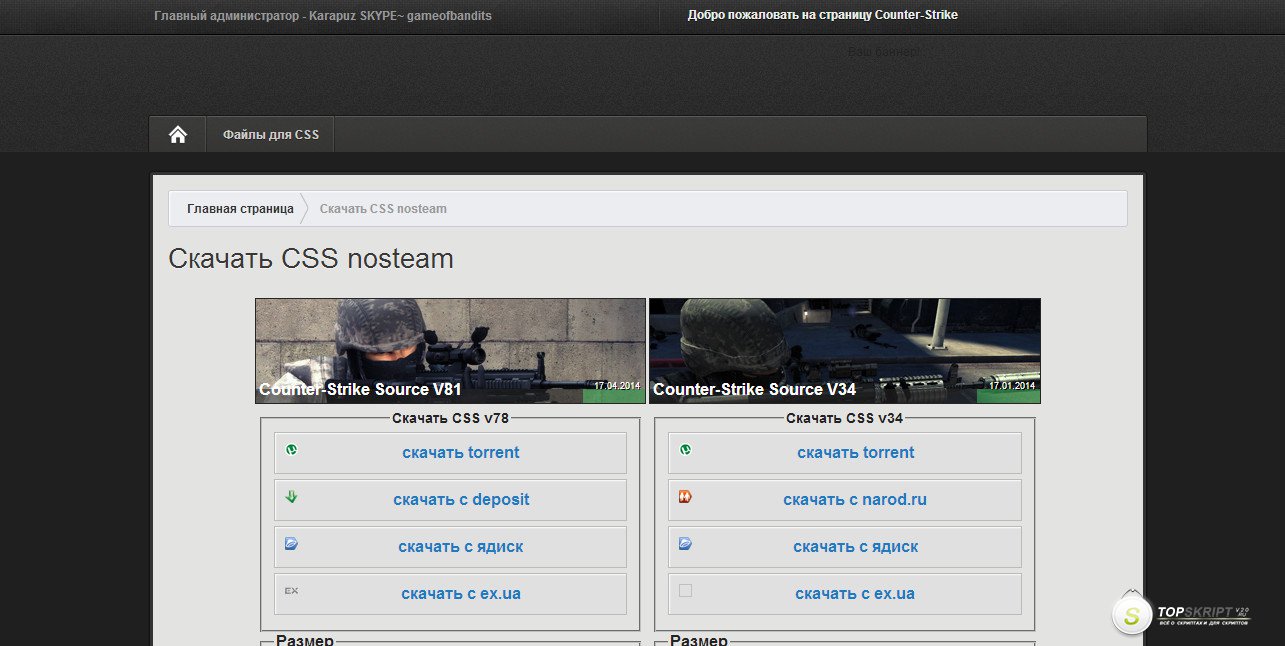Open the Counter-Strike Source V81 banner
Viewport: 1285px width, 646px height.
[450, 351]
